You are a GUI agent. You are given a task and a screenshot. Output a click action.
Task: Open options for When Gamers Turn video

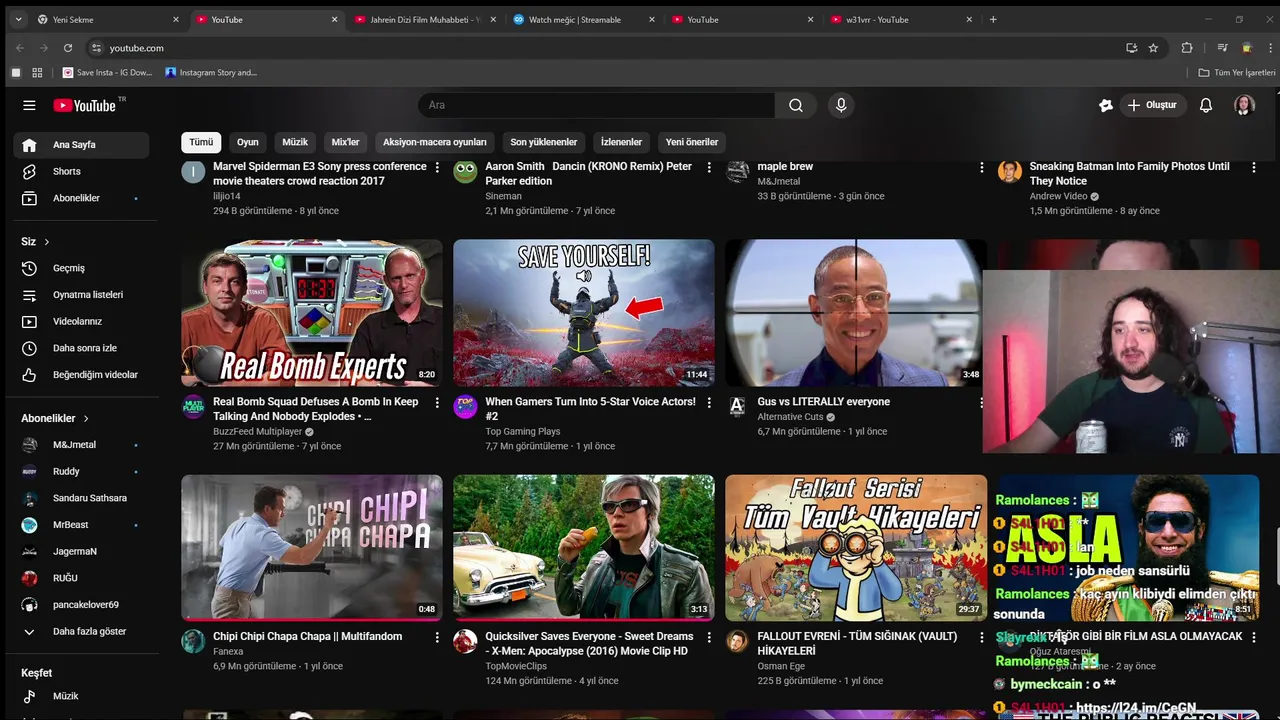709,402
